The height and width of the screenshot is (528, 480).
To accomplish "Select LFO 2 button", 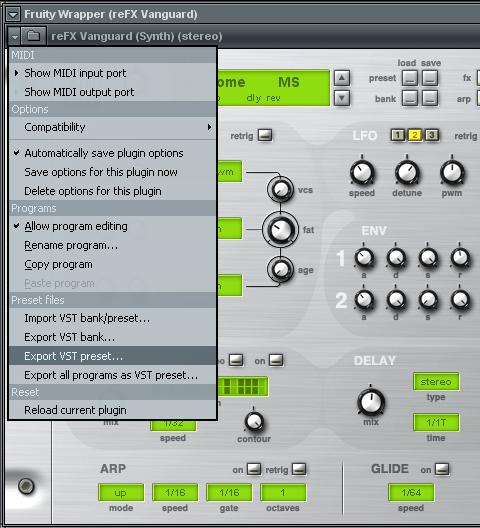I will pos(415,135).
